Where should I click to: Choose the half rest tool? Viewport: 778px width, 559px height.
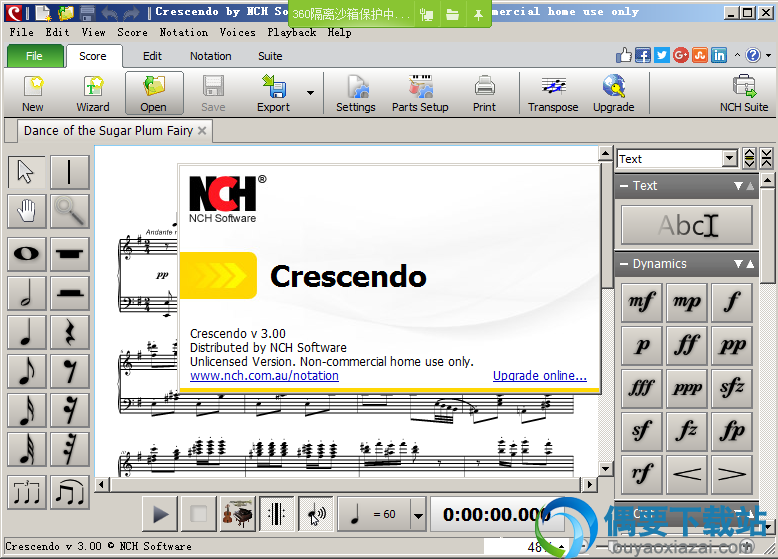click(69, 293)
